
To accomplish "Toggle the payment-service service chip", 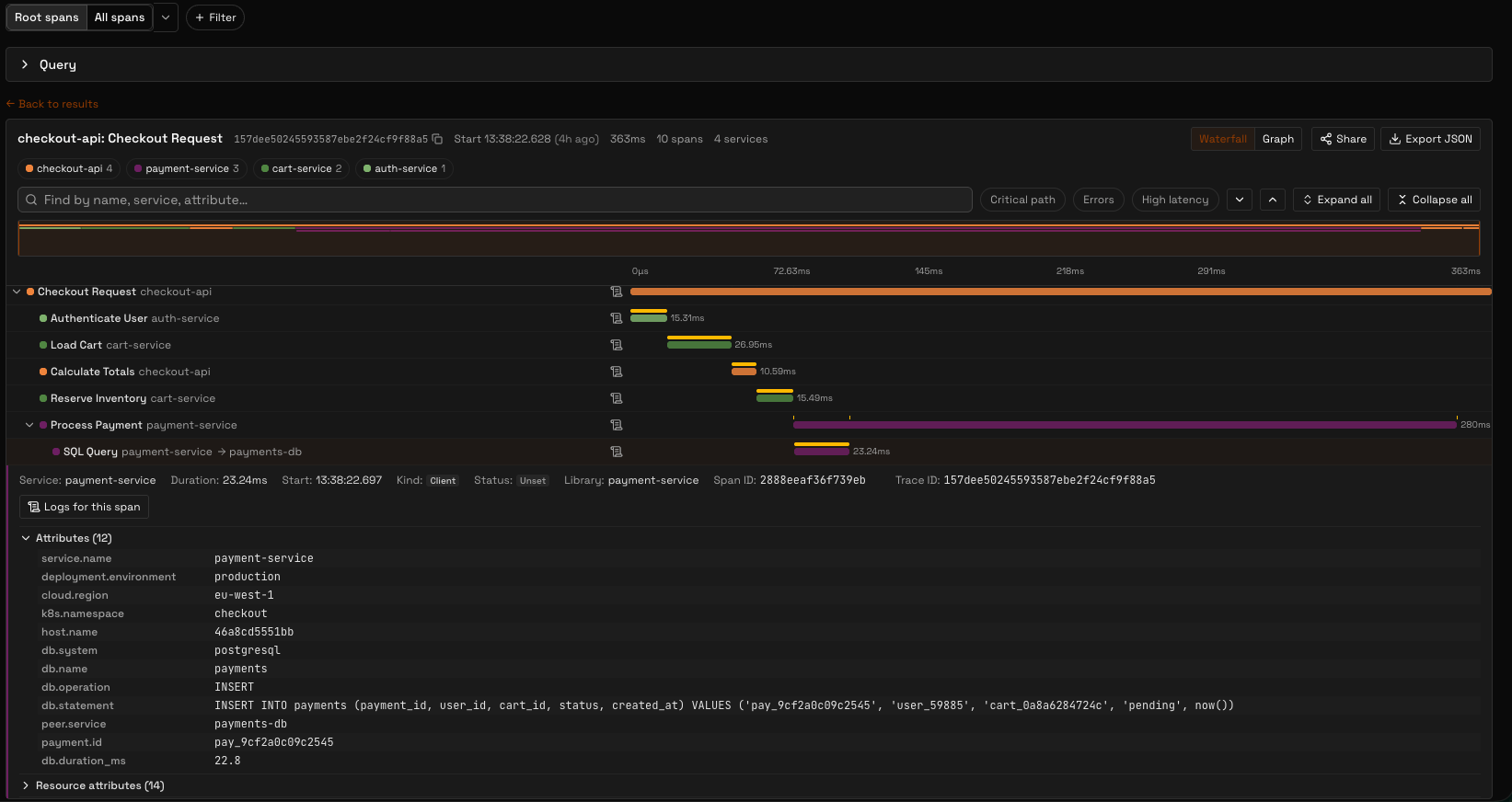I will click(187, 168).
